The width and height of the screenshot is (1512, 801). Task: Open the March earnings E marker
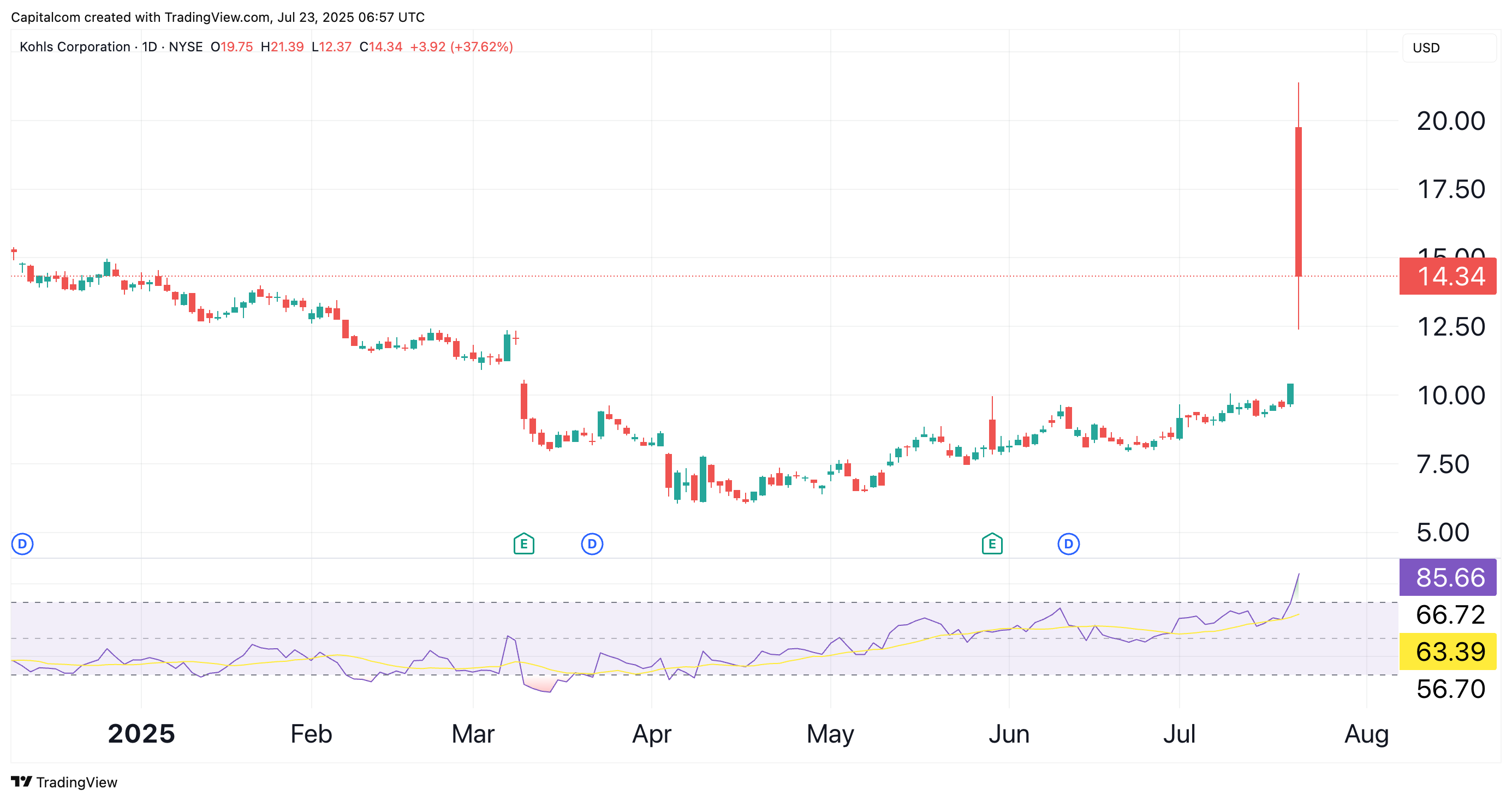tap(523, 544)
